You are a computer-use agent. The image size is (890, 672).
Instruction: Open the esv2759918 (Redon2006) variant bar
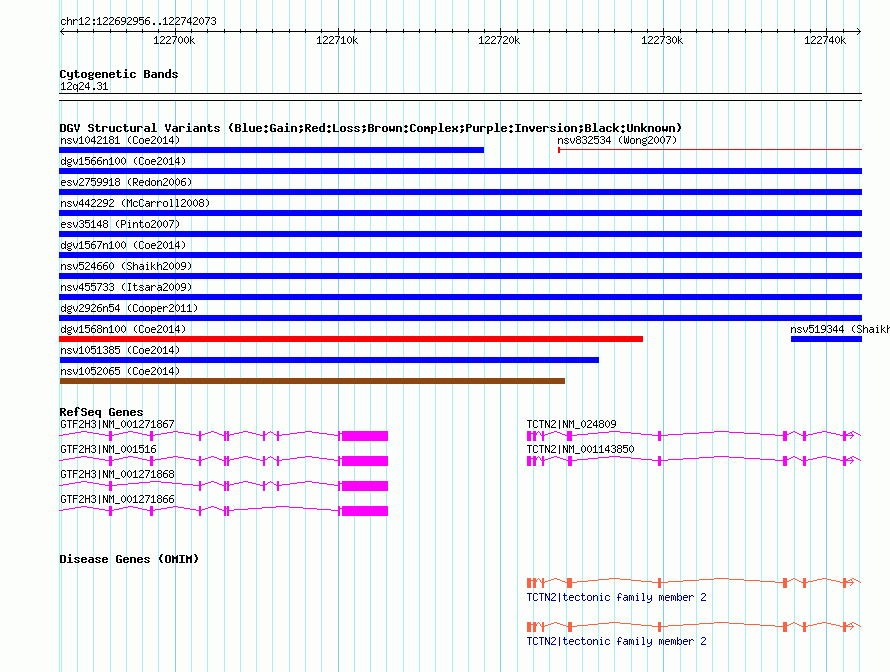(460, 192)
